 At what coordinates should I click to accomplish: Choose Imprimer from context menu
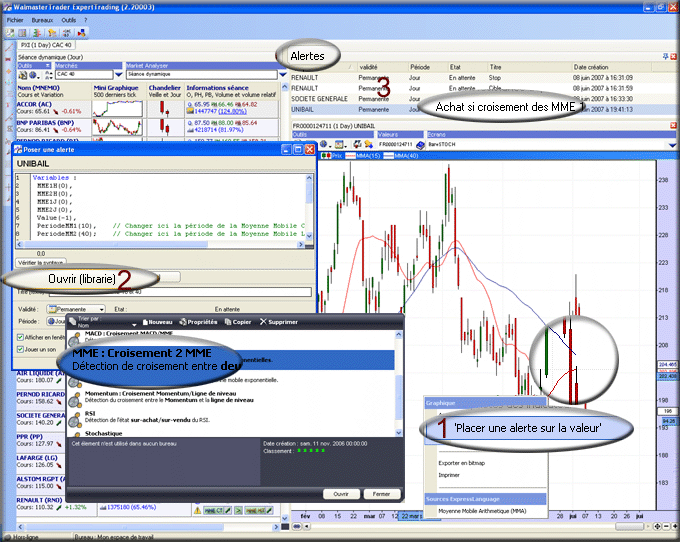(449, 475)
